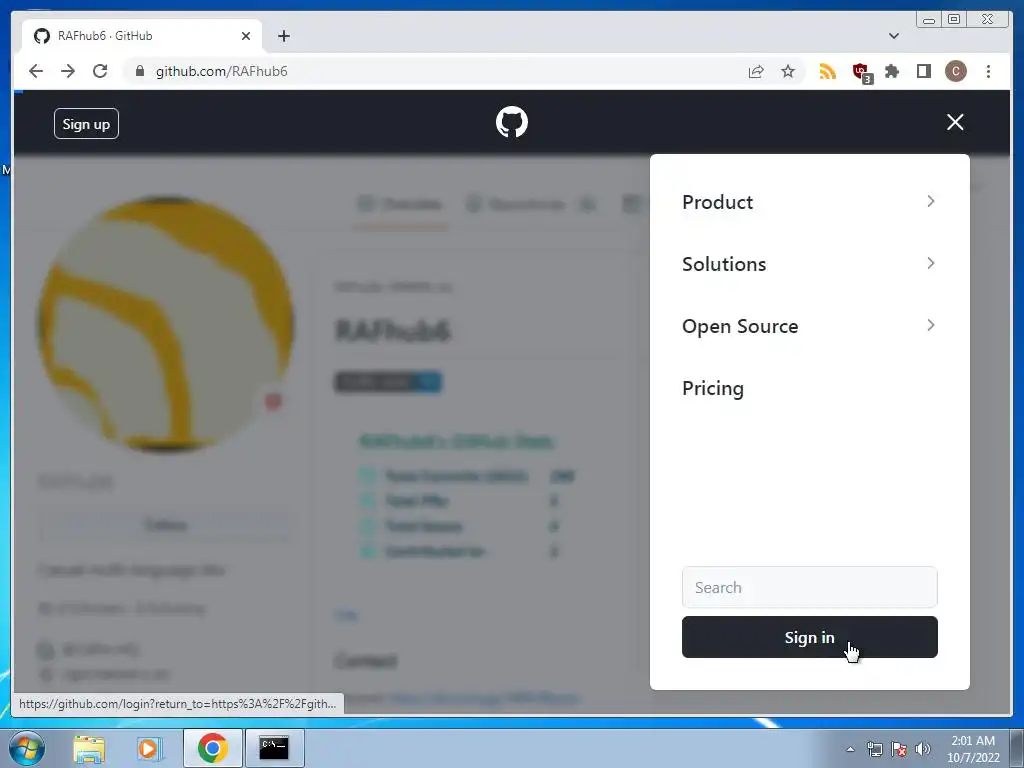Screen dimensions: 1024x768
Task: Click the address bar URL github.com/RAFhub6
Action: (x=221, y=71)
